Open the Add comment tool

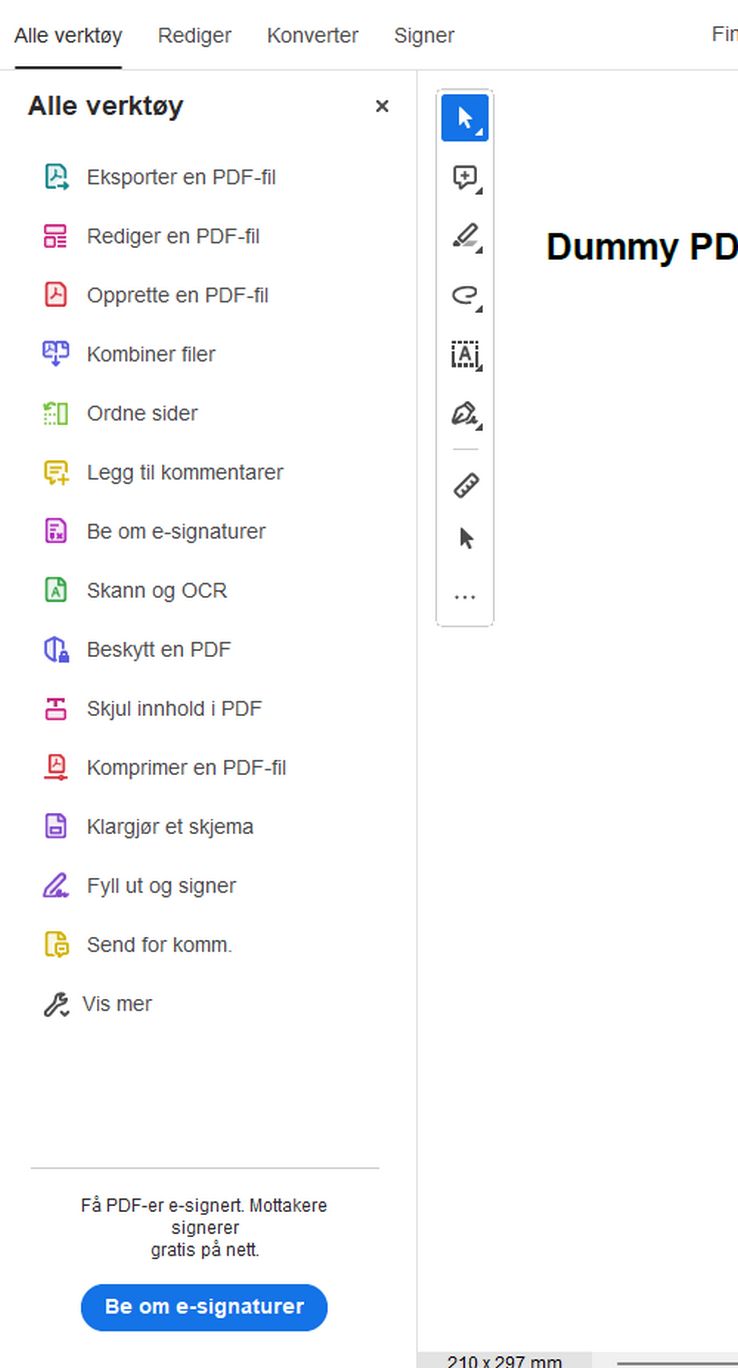pyautogui.click(x=463, y=177)
